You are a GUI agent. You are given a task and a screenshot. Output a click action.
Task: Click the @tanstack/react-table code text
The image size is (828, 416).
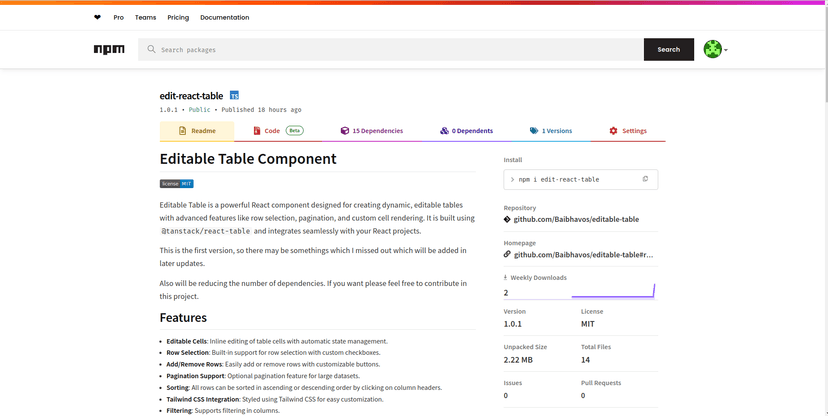point(206,231)
